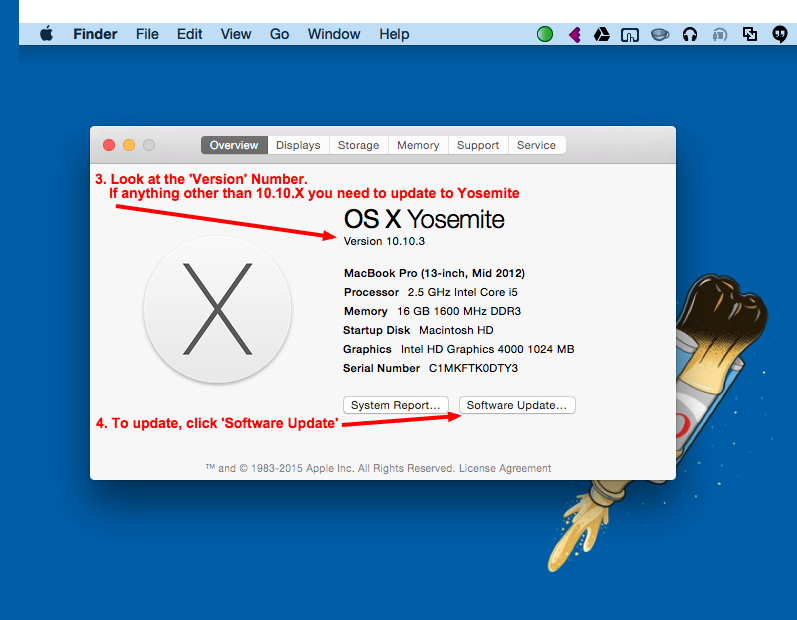Click the Macintosh HD startup disk value
Viewport: 797px width, 620px height.
coord(456,330)
